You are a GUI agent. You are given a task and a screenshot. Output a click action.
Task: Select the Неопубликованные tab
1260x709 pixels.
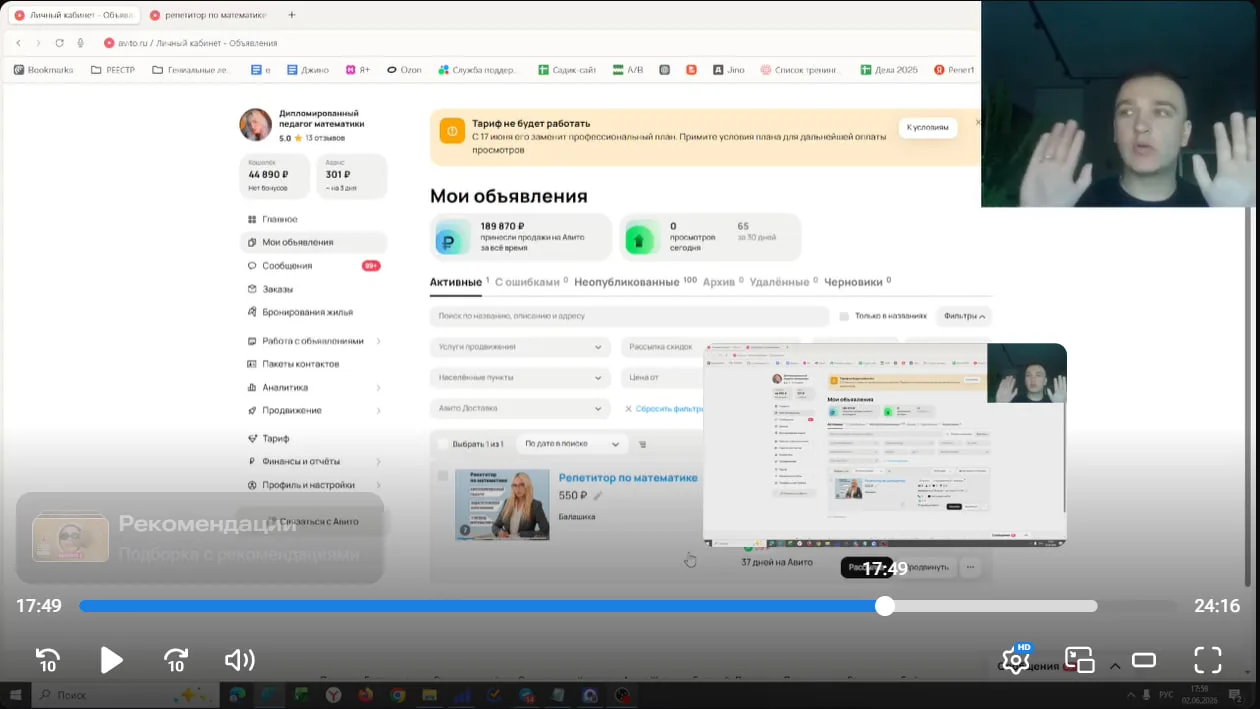tap(626, 282)
